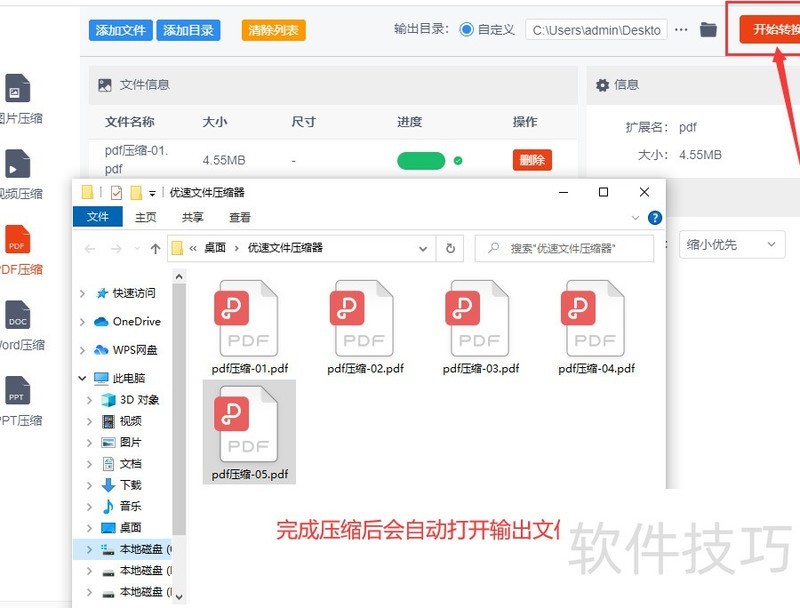Open Explorer help via the blue question mark
Viewport: 800px width, 608px height.
(654, 217)
